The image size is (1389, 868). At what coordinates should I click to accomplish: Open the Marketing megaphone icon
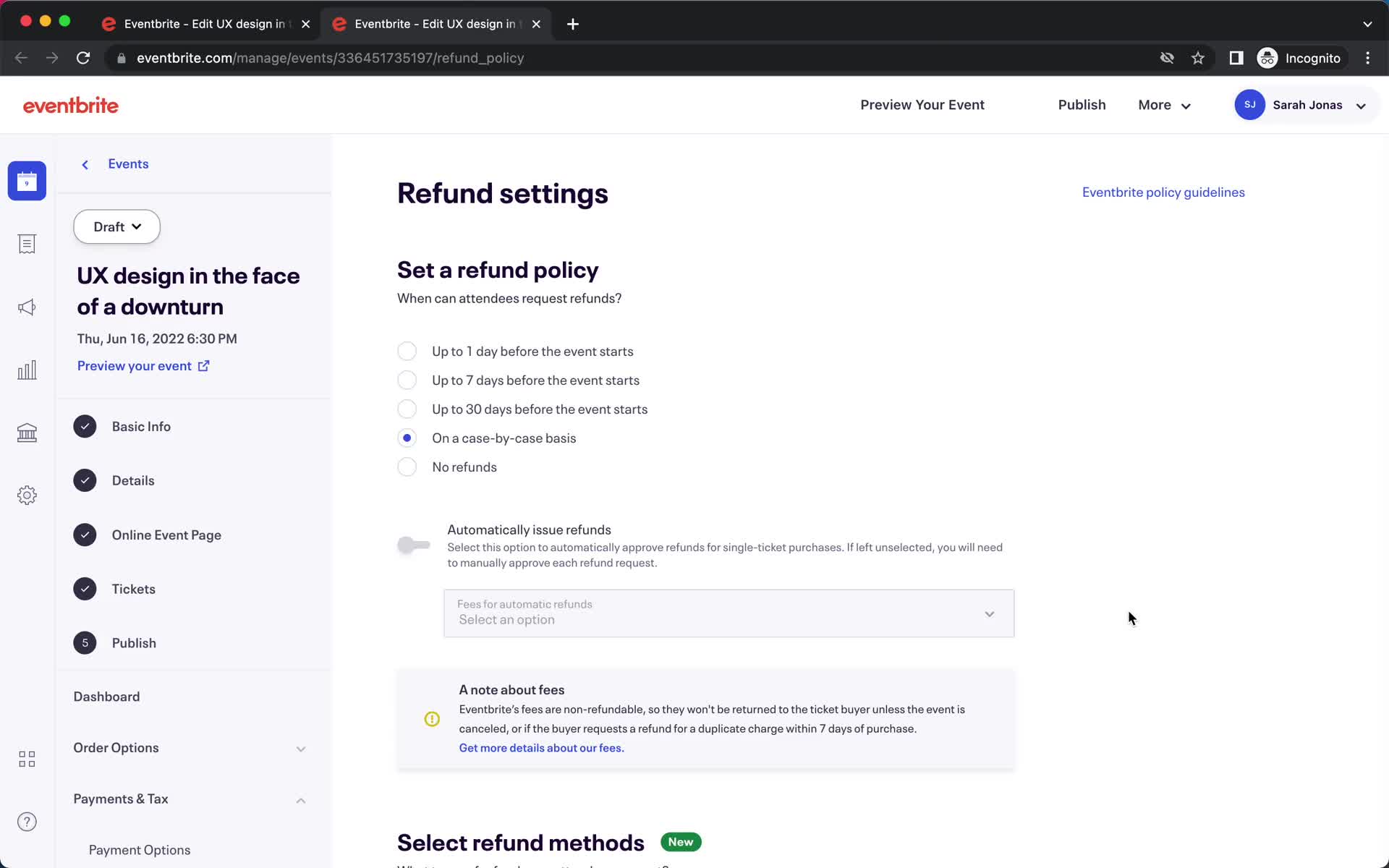27,307
